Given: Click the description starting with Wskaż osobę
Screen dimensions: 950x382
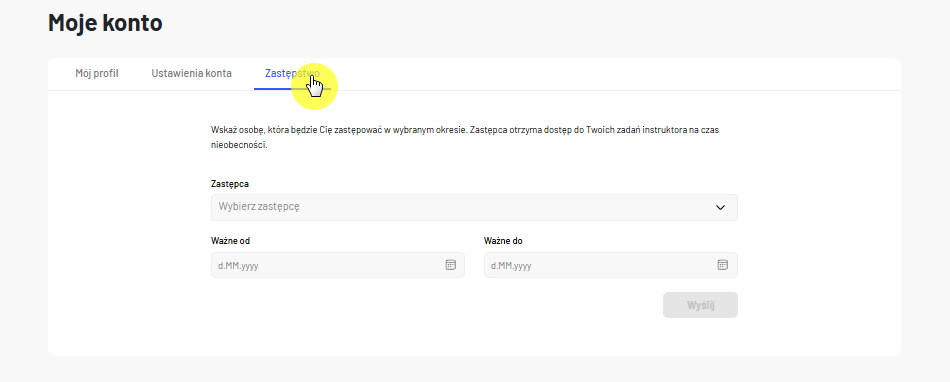Looking at the screenshot, I should (465, 138).
